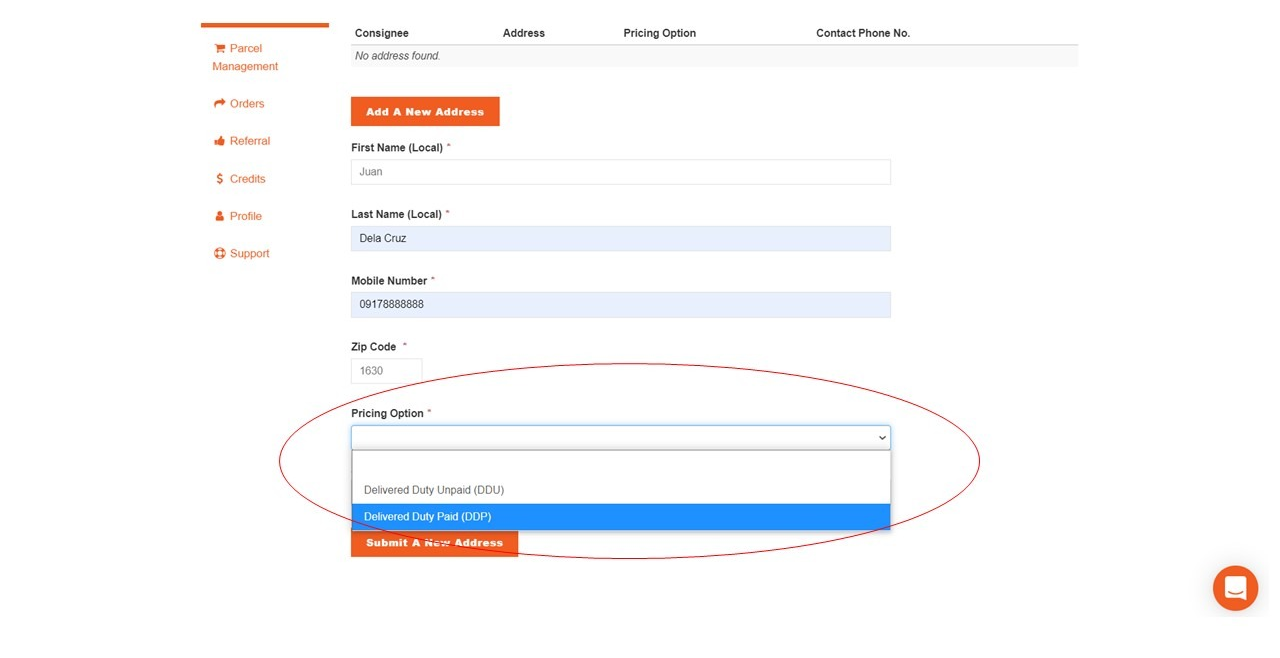Submit the new address form
The height and width of the screenshot is (658, 1280).
click(434, 543)
